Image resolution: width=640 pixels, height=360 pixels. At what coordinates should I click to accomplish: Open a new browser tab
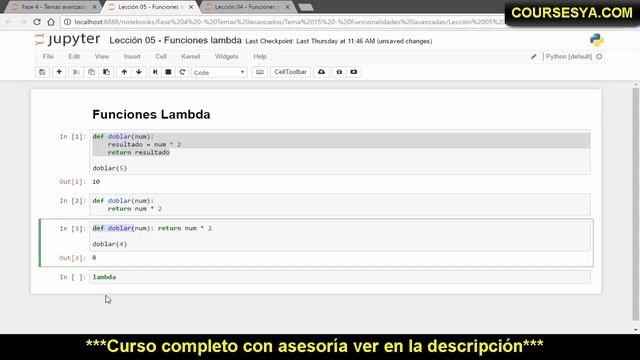tap(306, 7)
